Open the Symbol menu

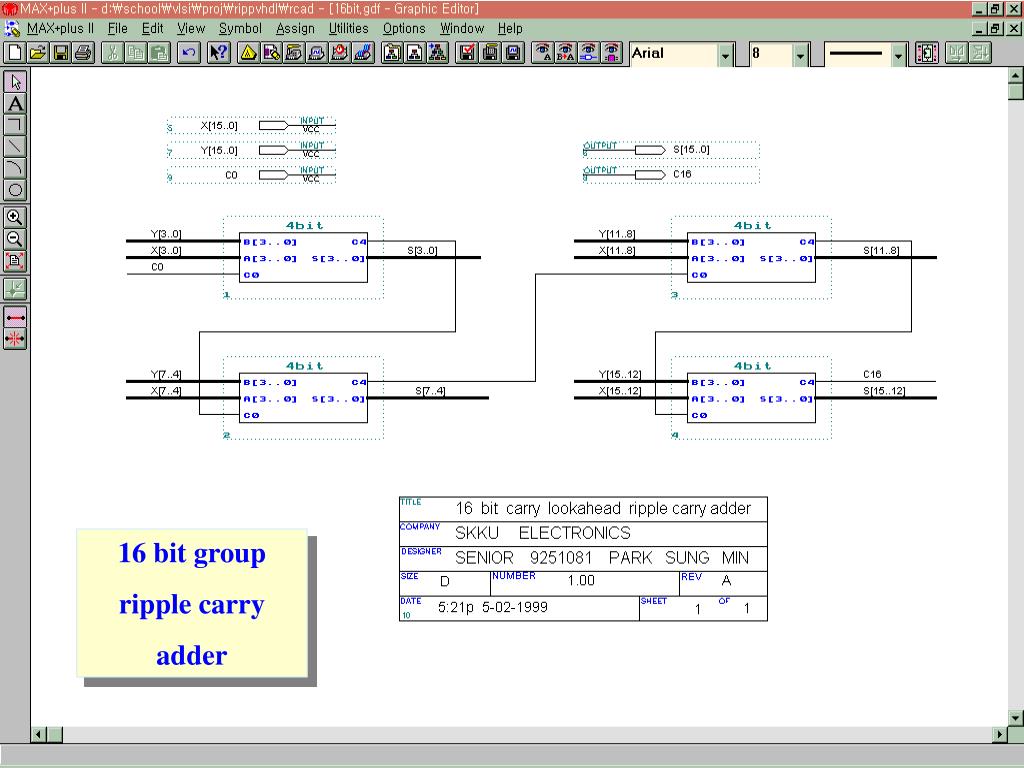240,28
